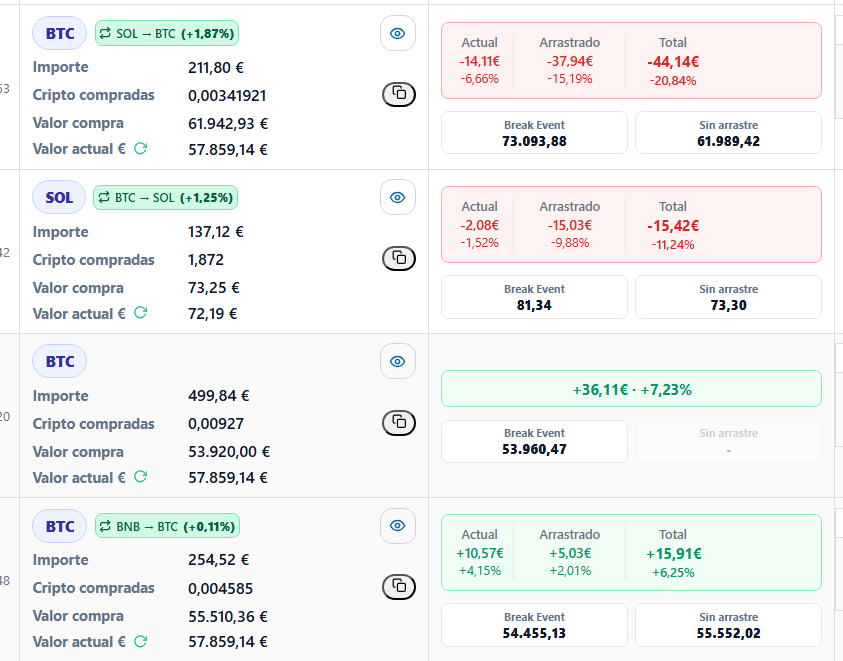Refresh Valor actual for 254,52 € BTC row

point(140,641)
